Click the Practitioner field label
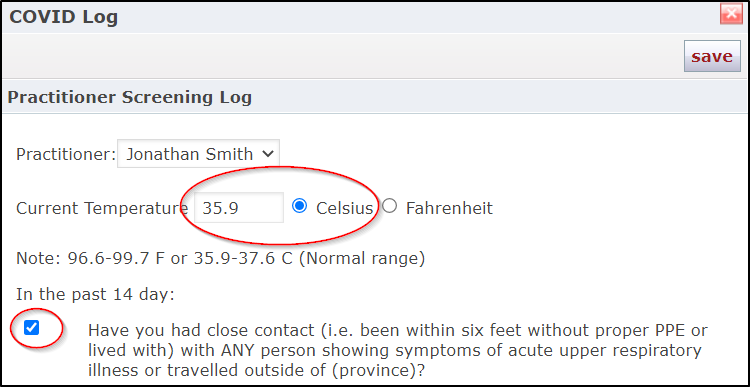The width and height of the screenshot is (750, 387). click(66, 155)
